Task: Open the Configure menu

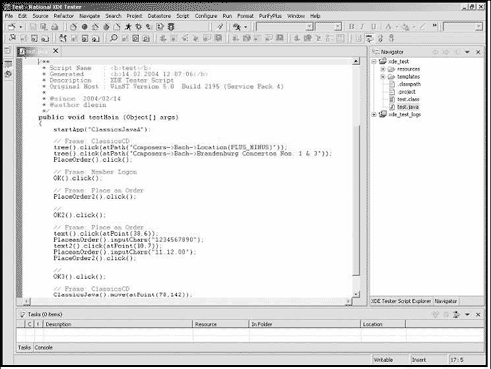Action: pos(206,16)
